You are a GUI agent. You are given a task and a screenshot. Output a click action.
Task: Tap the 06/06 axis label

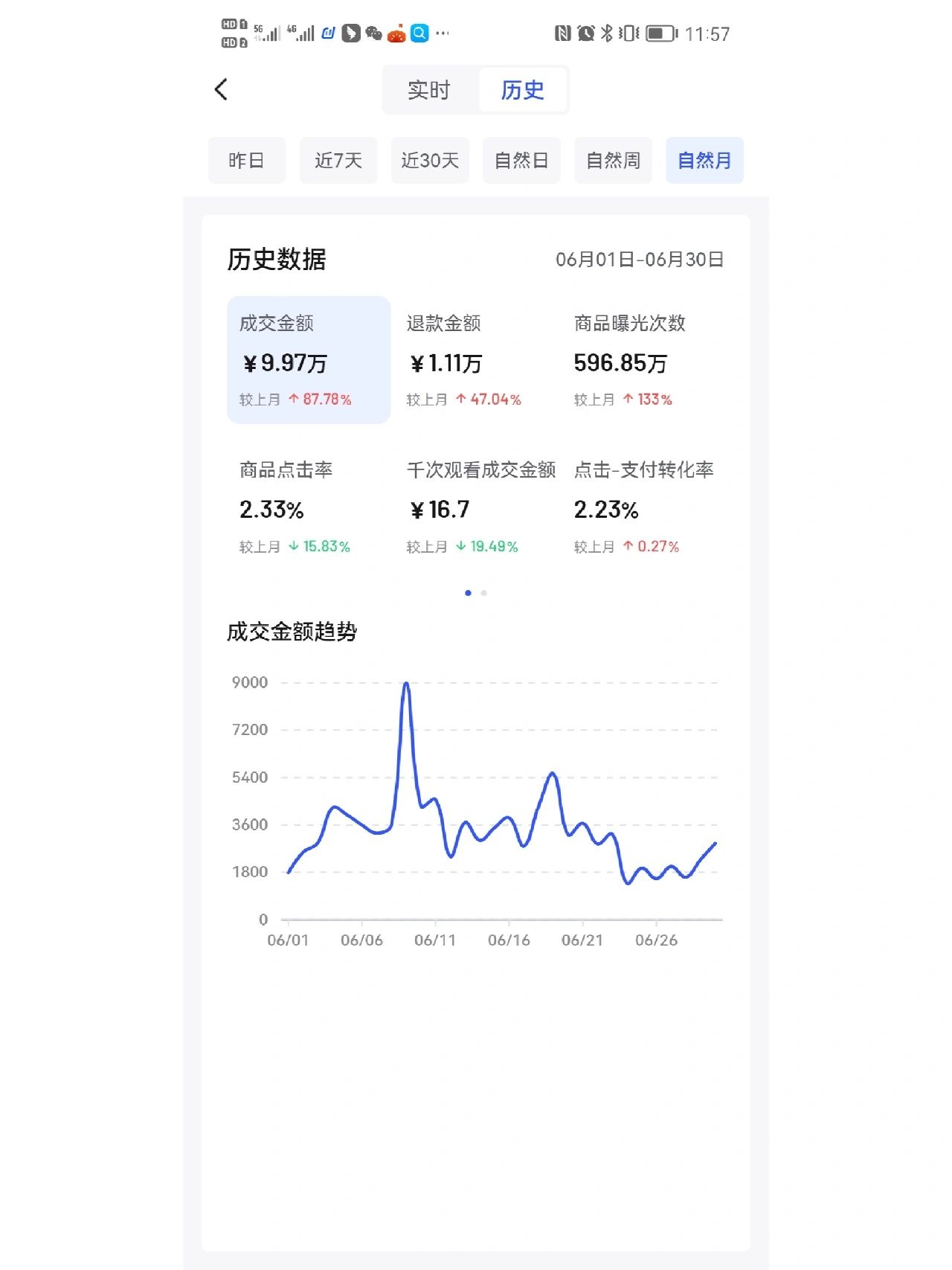coord(361,940)
